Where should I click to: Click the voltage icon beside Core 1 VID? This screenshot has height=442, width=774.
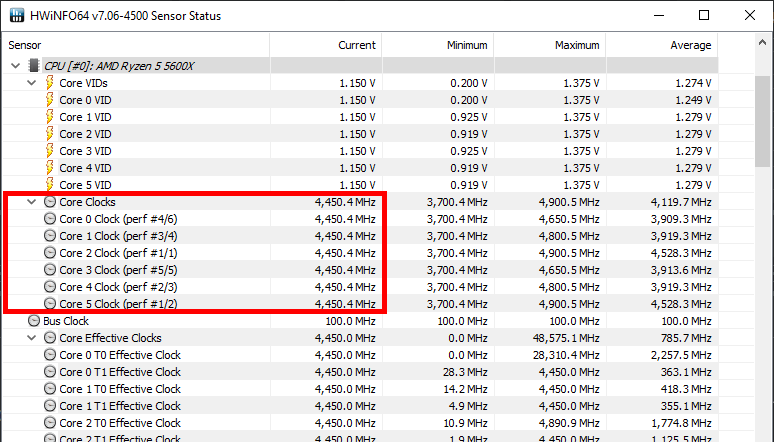pyautogui.click(x=49, y=117)
